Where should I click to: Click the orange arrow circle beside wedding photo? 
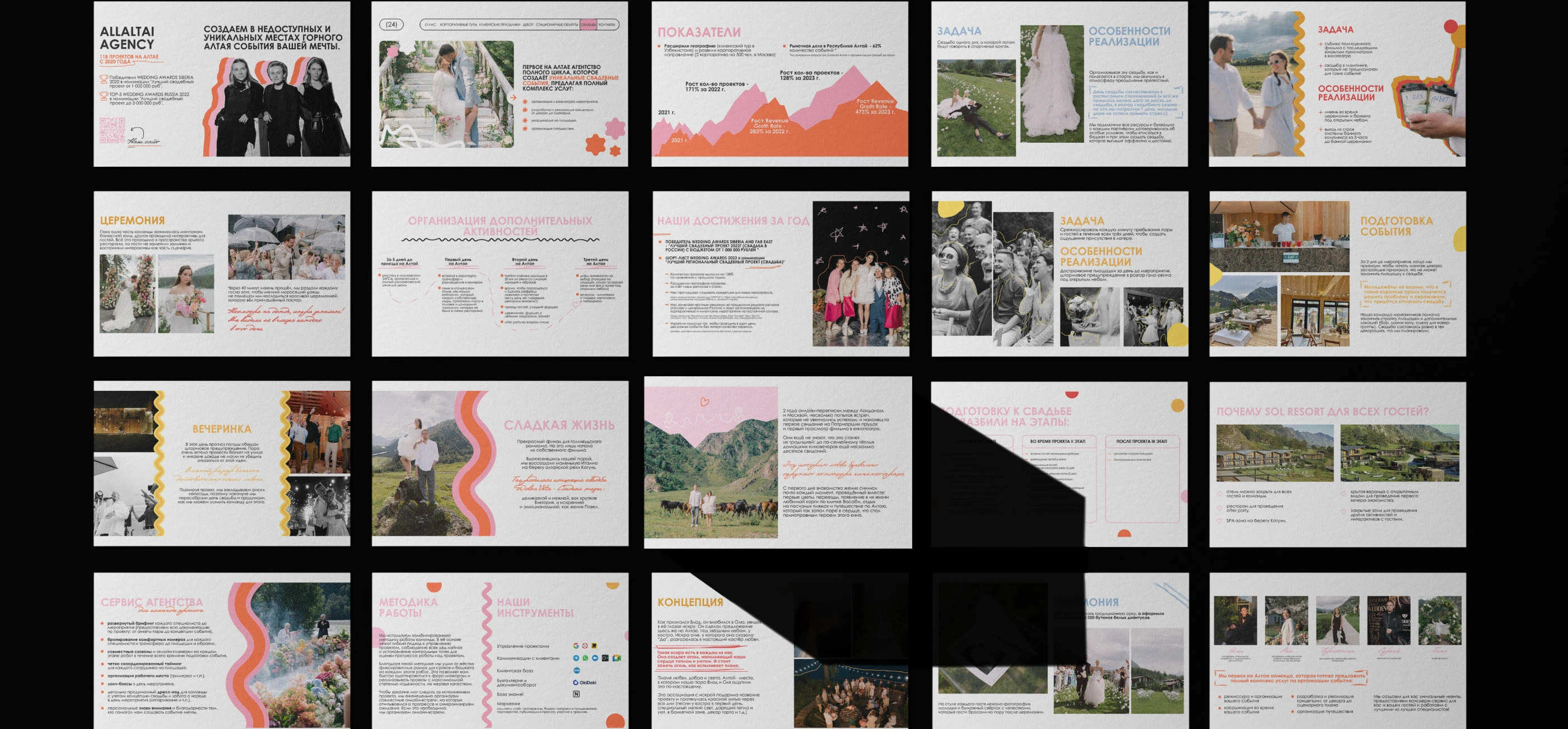(513, 97)
